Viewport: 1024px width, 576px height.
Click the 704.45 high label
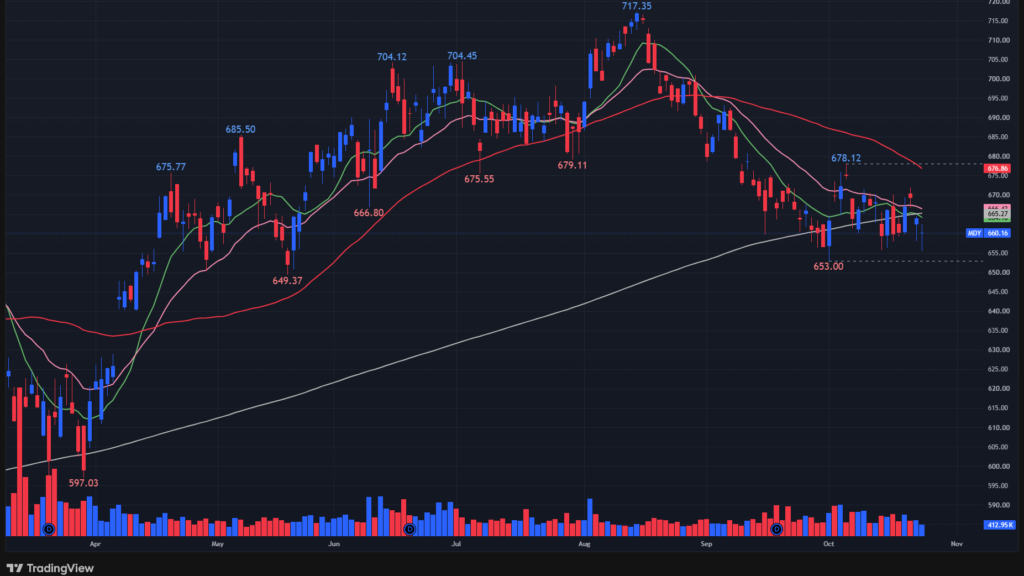point(462,56)
